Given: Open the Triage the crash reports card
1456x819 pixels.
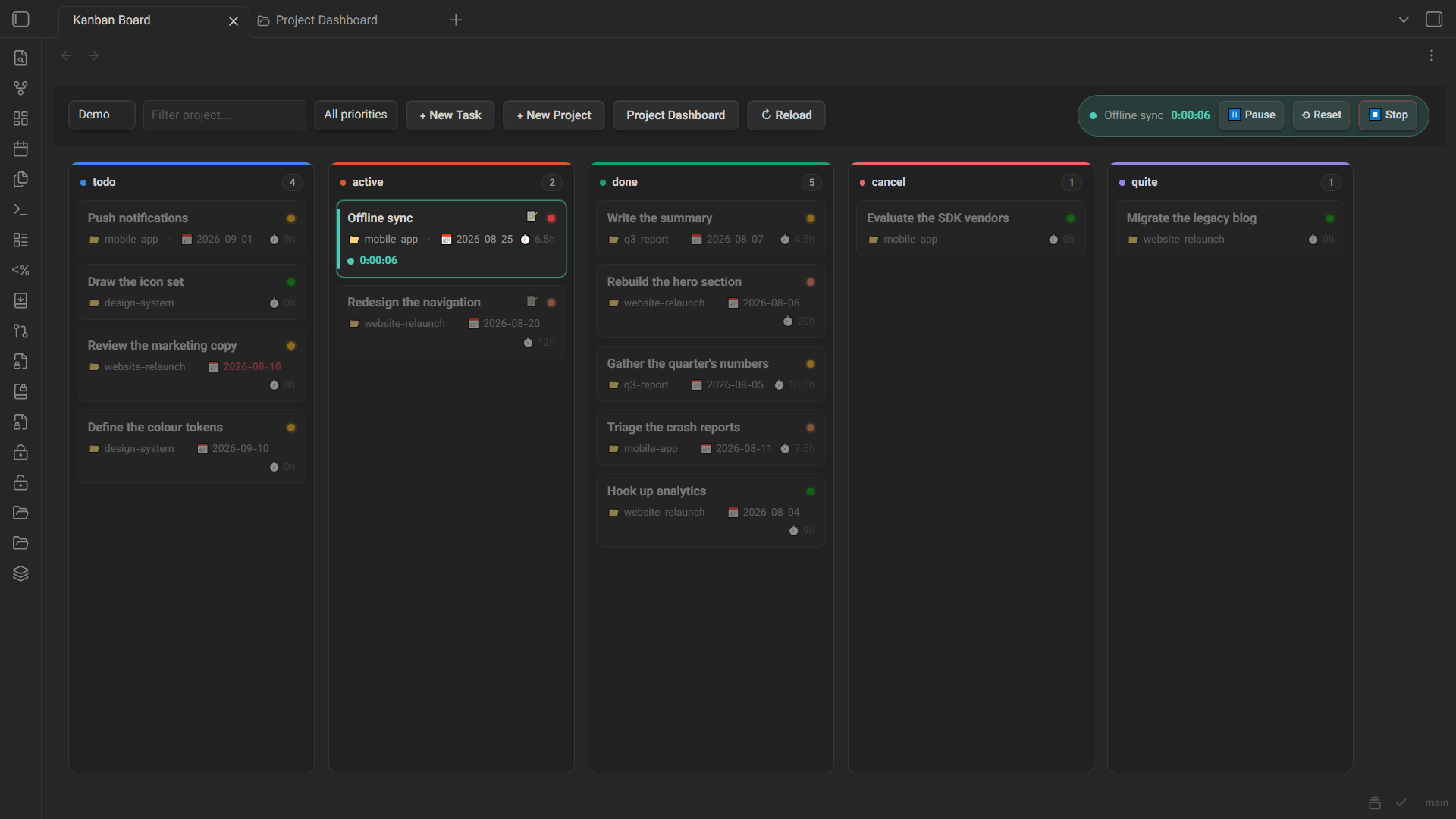Looking at the screenshot, I should (x=711, y=437).
